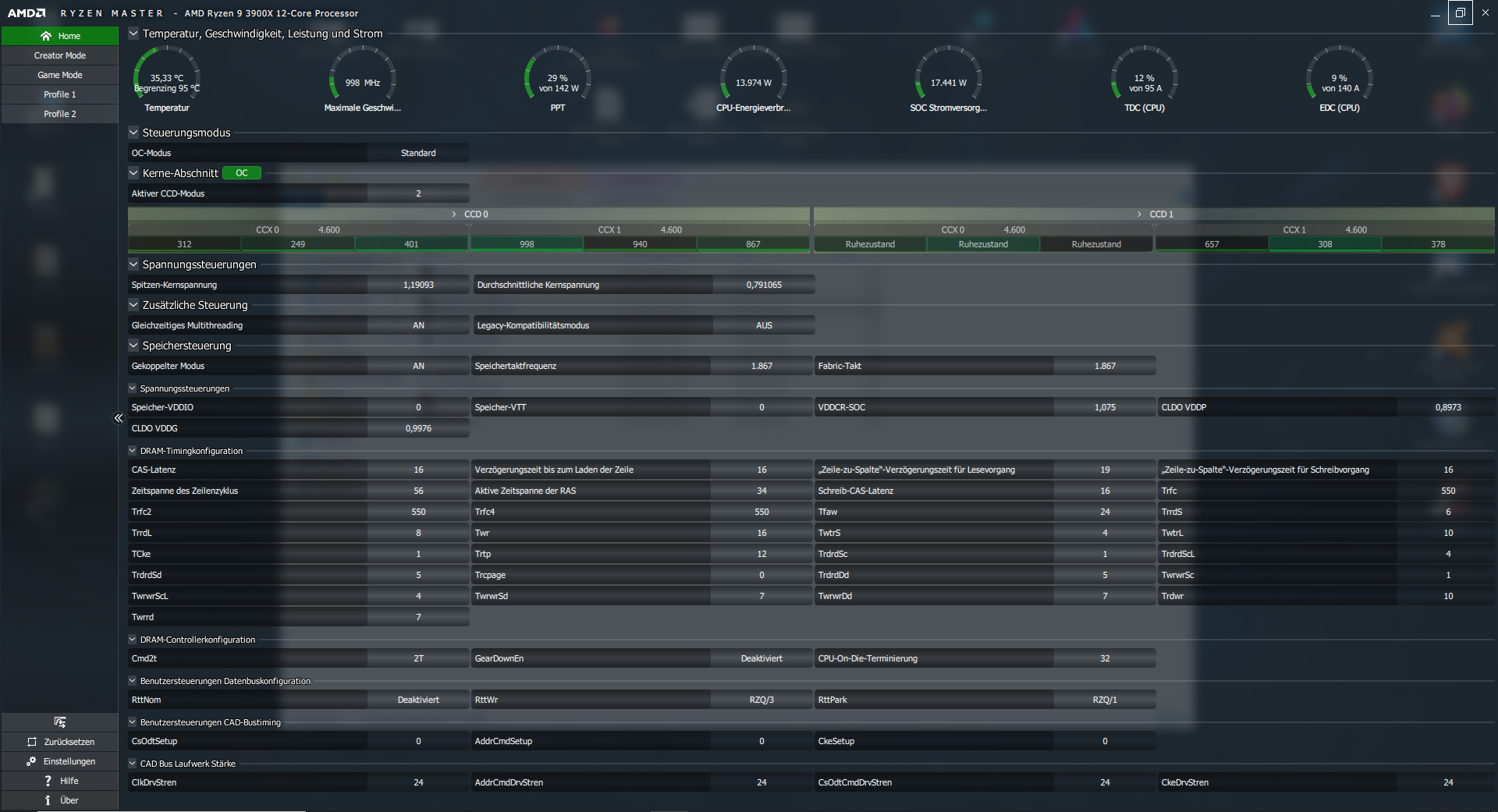Click GearDownEn value Deaktiviert

[761, 658]
